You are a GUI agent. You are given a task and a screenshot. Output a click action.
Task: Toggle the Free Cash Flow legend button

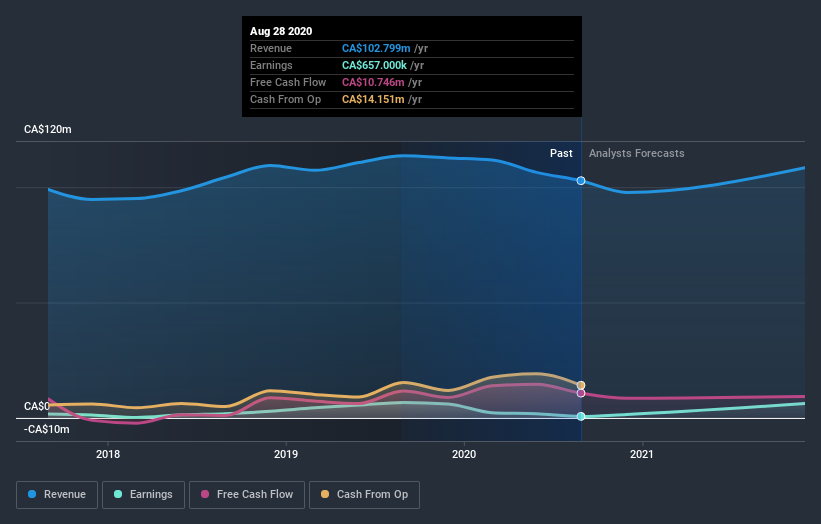coord(247,495)
